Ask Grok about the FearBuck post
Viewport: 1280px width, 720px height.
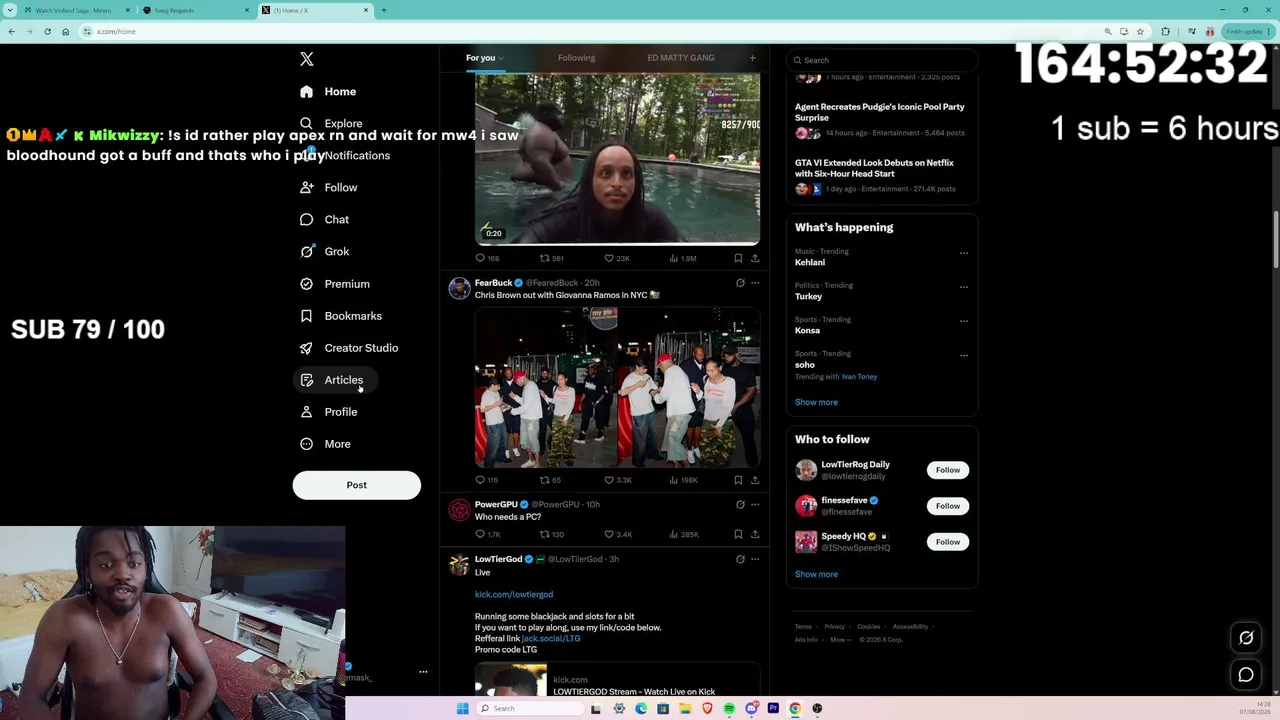click(x=740, y=283)
